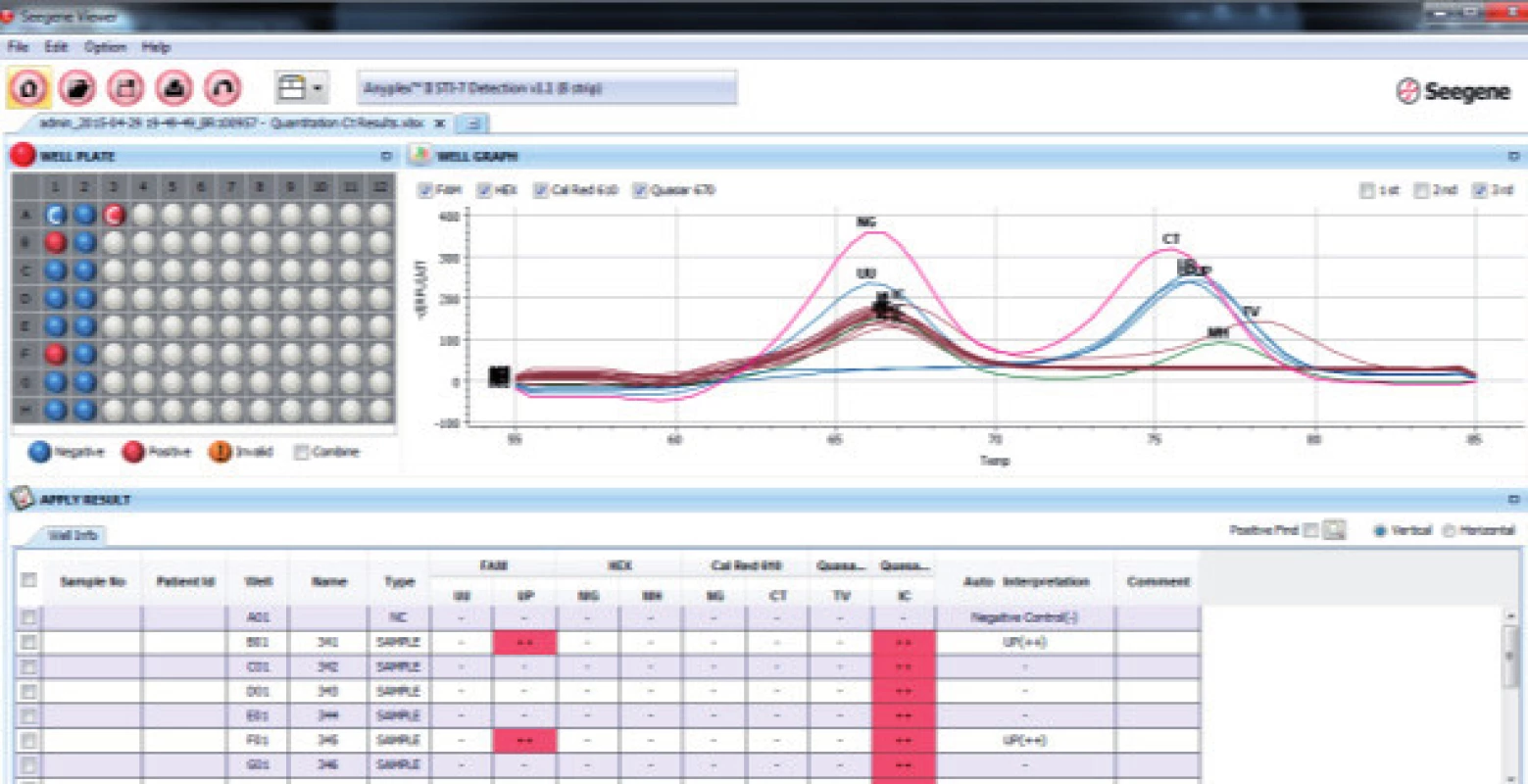
Task: Collapse the Well Plate panel
Action: (x=386, y=156)
